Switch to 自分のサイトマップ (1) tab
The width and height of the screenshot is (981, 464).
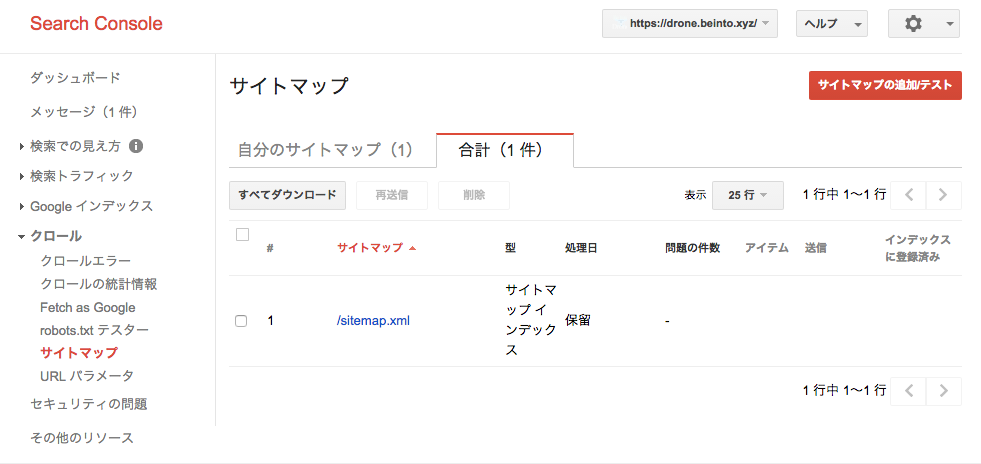click(x=325, y=150)
